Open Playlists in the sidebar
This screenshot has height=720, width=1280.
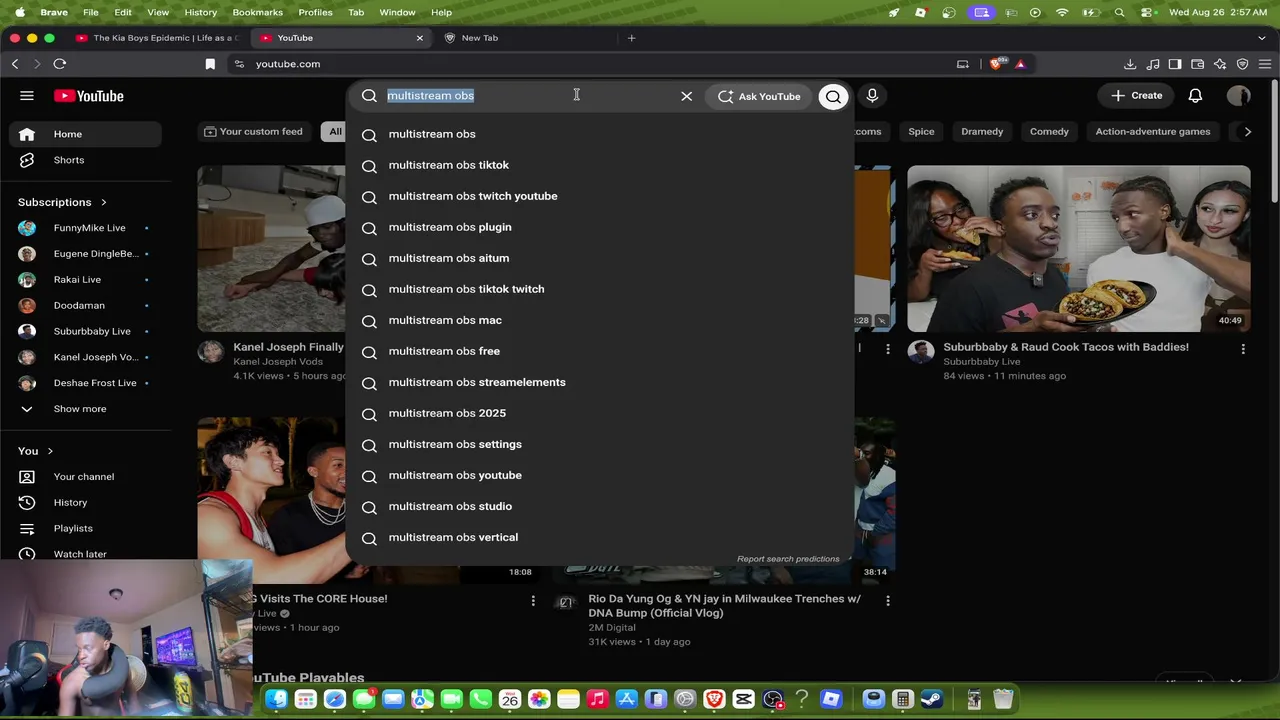pos(84,528)
